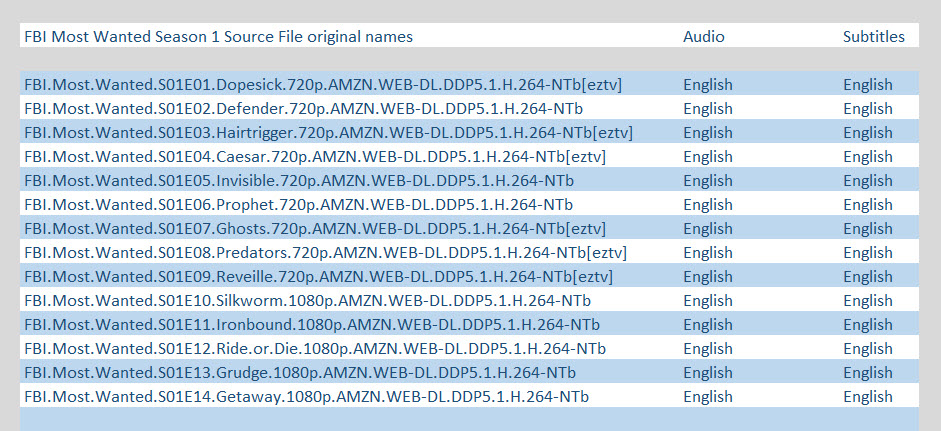The width and height of the screenshot is (941, 431).
Task: Click Subtitles 'English' in the Prophet row
Action: pos(868,205)
